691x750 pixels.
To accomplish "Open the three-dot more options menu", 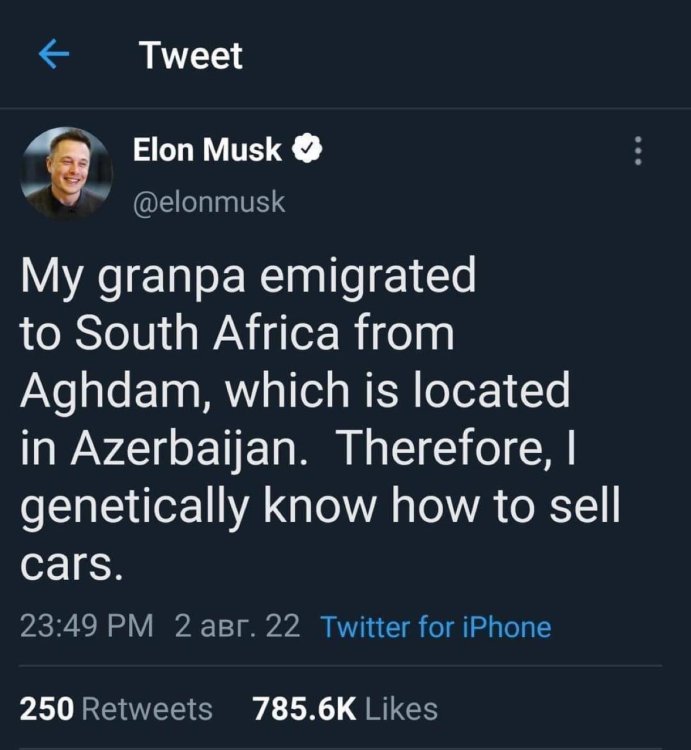I will 638,152.
